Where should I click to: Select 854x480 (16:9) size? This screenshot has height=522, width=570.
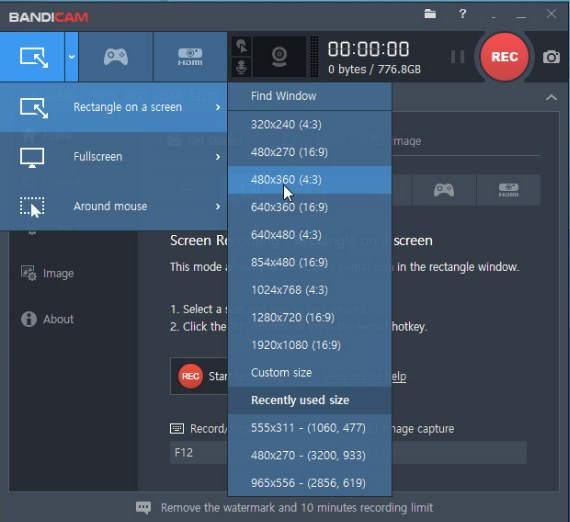click(x=310, y=262)
